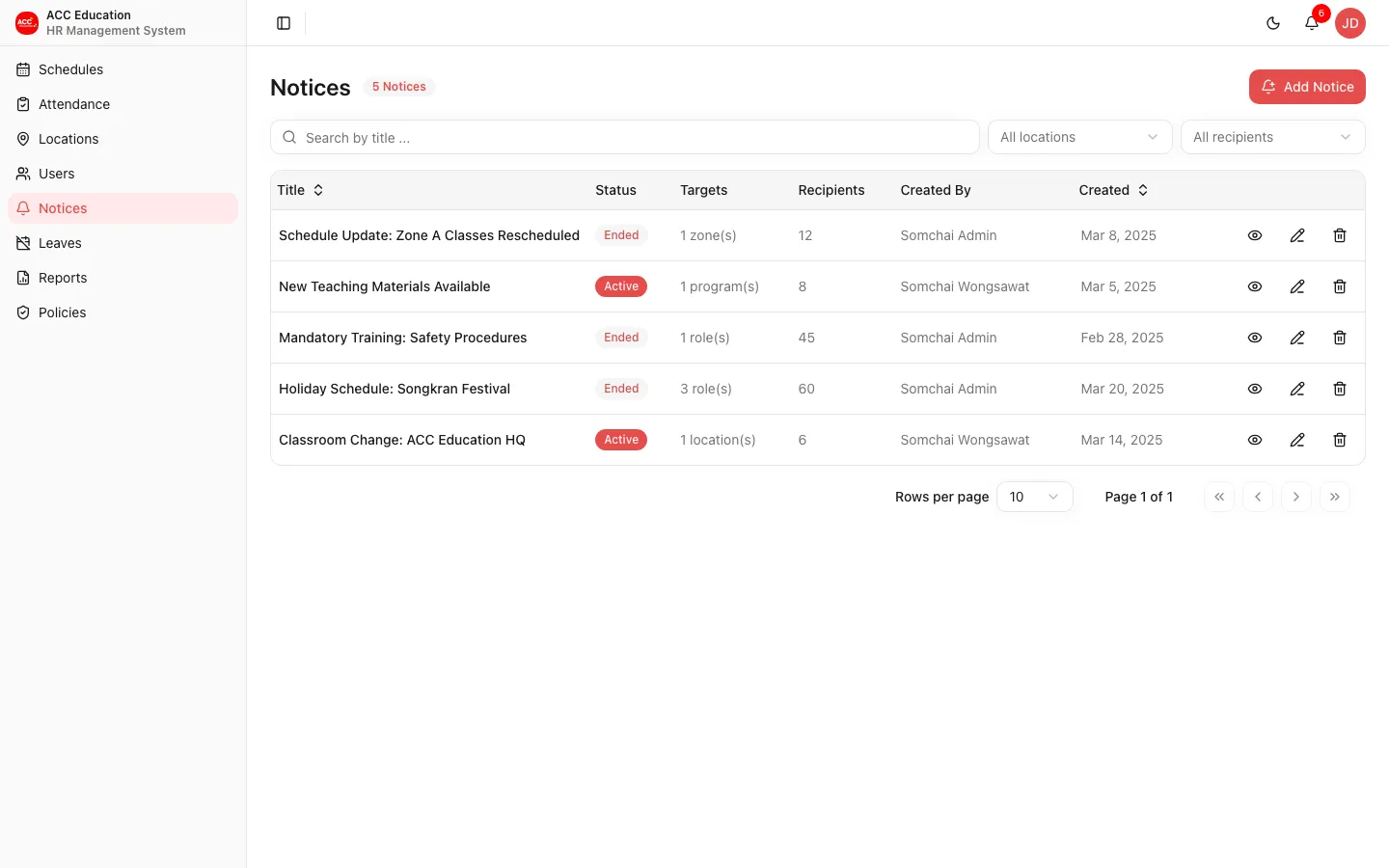This screenshot has height=868, width=1389.
Task: Click New Teaching Materials Available title
Action: pos(385,286)
